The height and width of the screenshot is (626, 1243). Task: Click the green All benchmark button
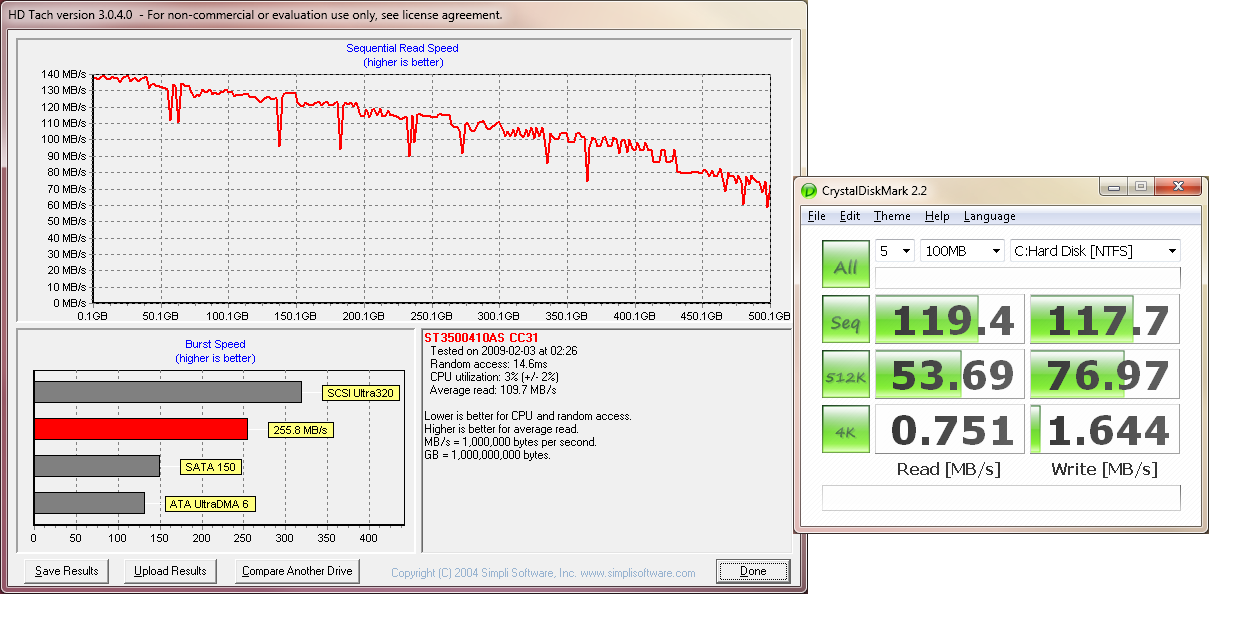(846, 265)
